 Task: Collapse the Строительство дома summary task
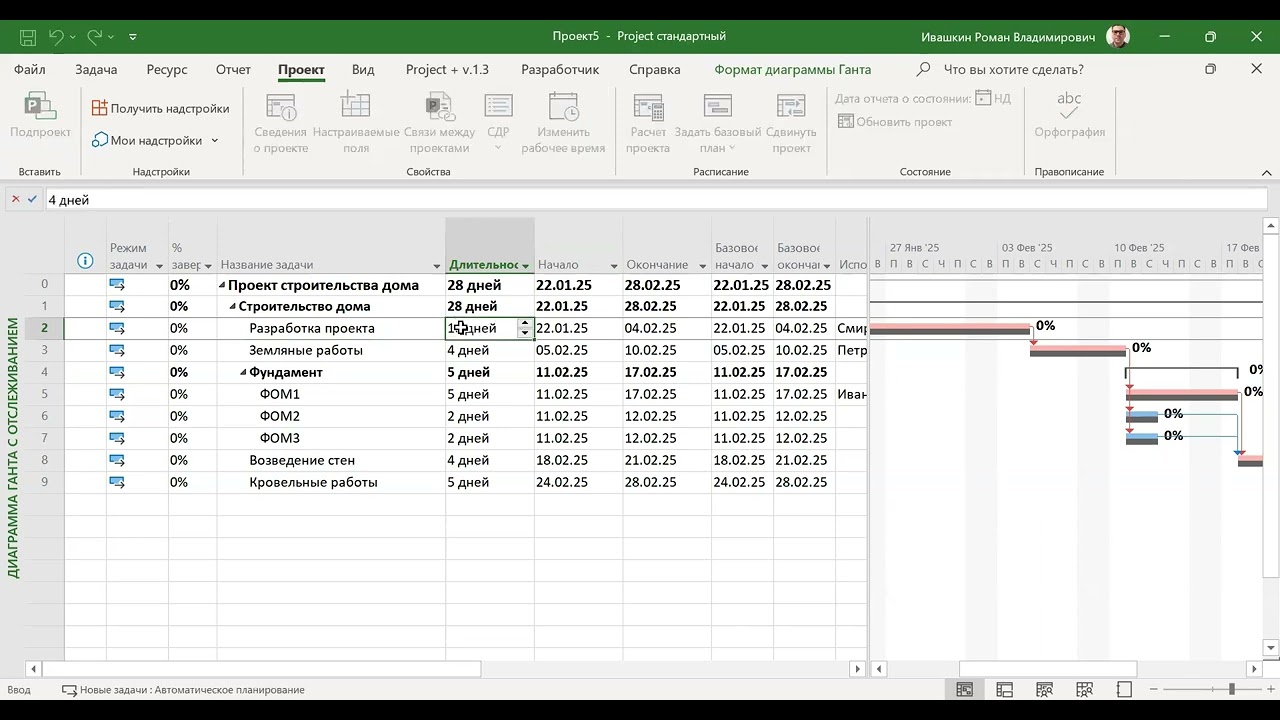coord(232,307)
